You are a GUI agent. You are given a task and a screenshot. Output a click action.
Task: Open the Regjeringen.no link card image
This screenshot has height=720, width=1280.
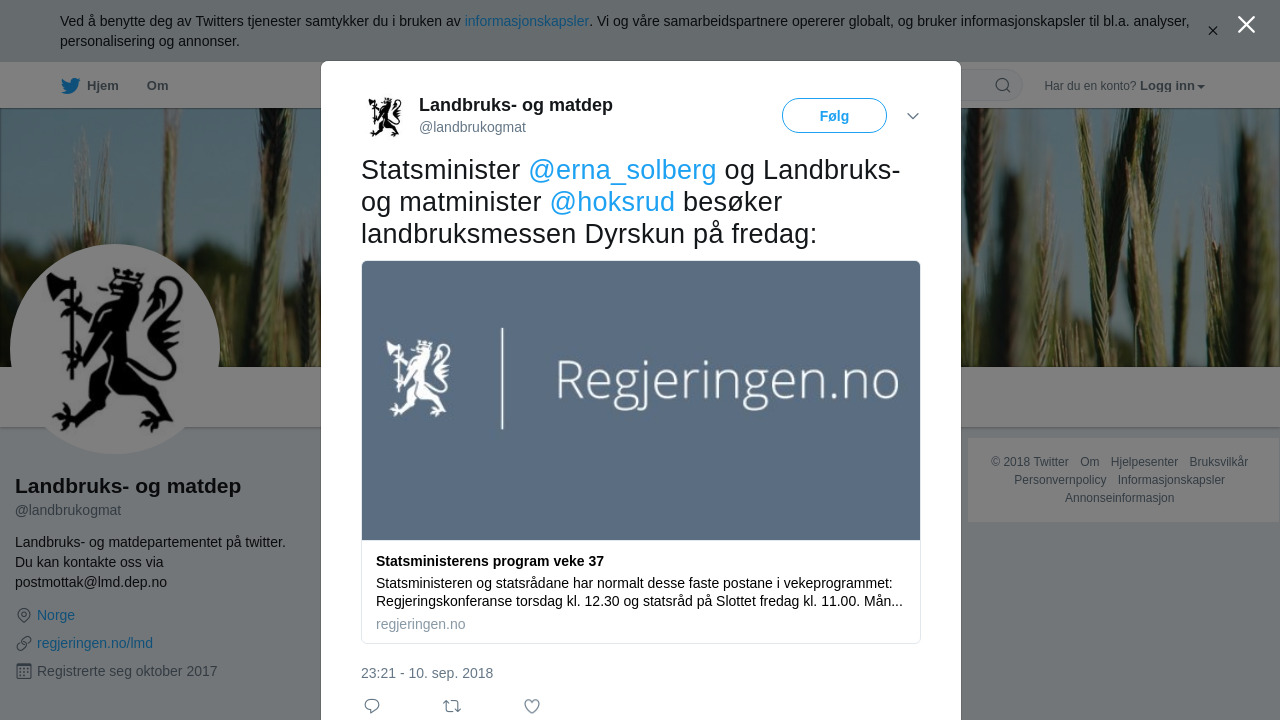click(641, 401)
